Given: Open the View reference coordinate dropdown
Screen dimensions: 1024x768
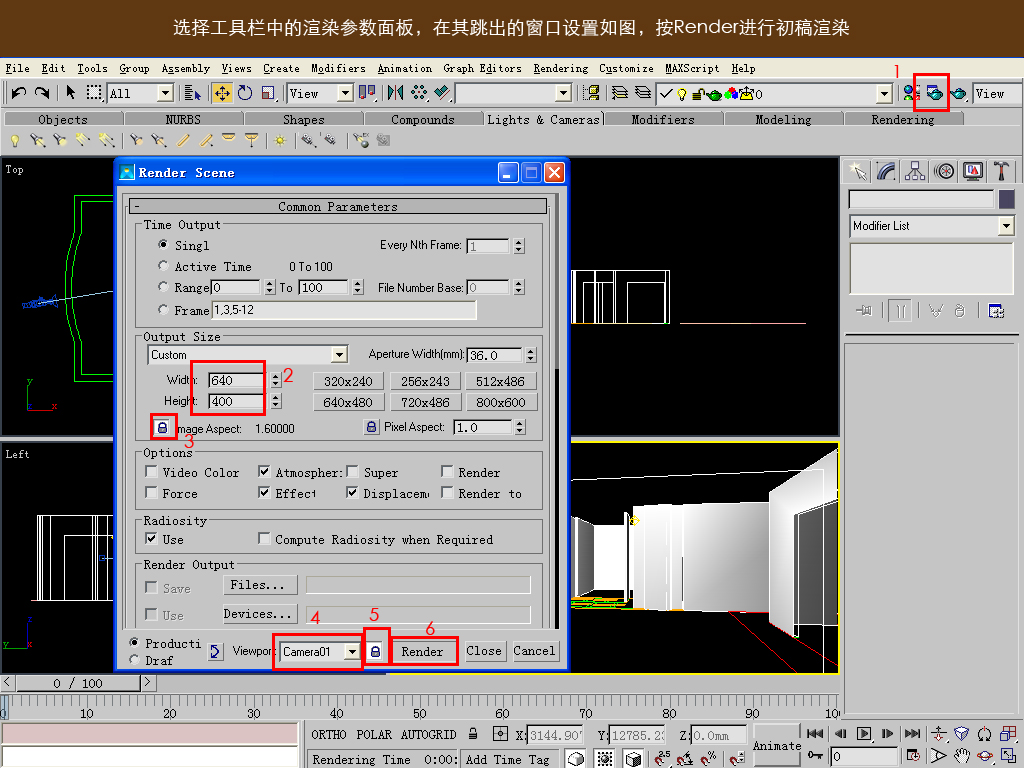Looking at the screenshot, I should click(345, 93).
